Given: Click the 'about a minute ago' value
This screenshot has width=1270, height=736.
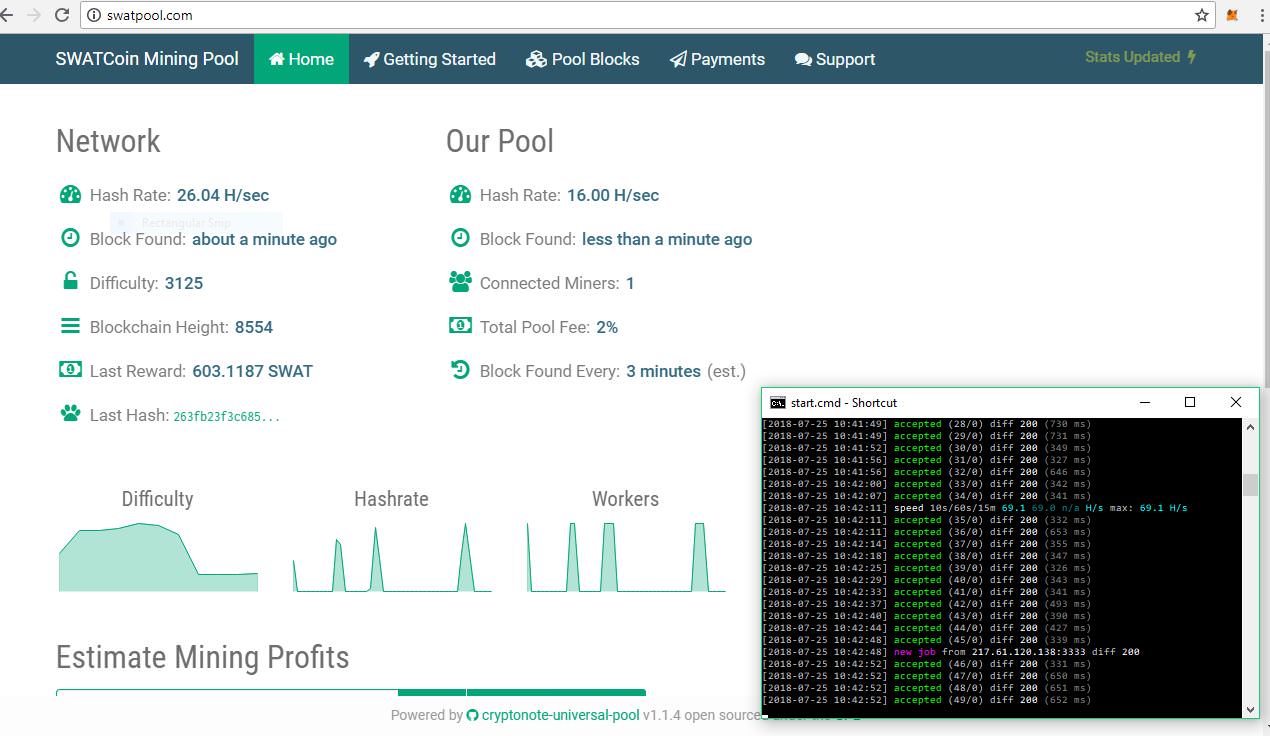Looking at the screenshot, I should coord(264,239).
